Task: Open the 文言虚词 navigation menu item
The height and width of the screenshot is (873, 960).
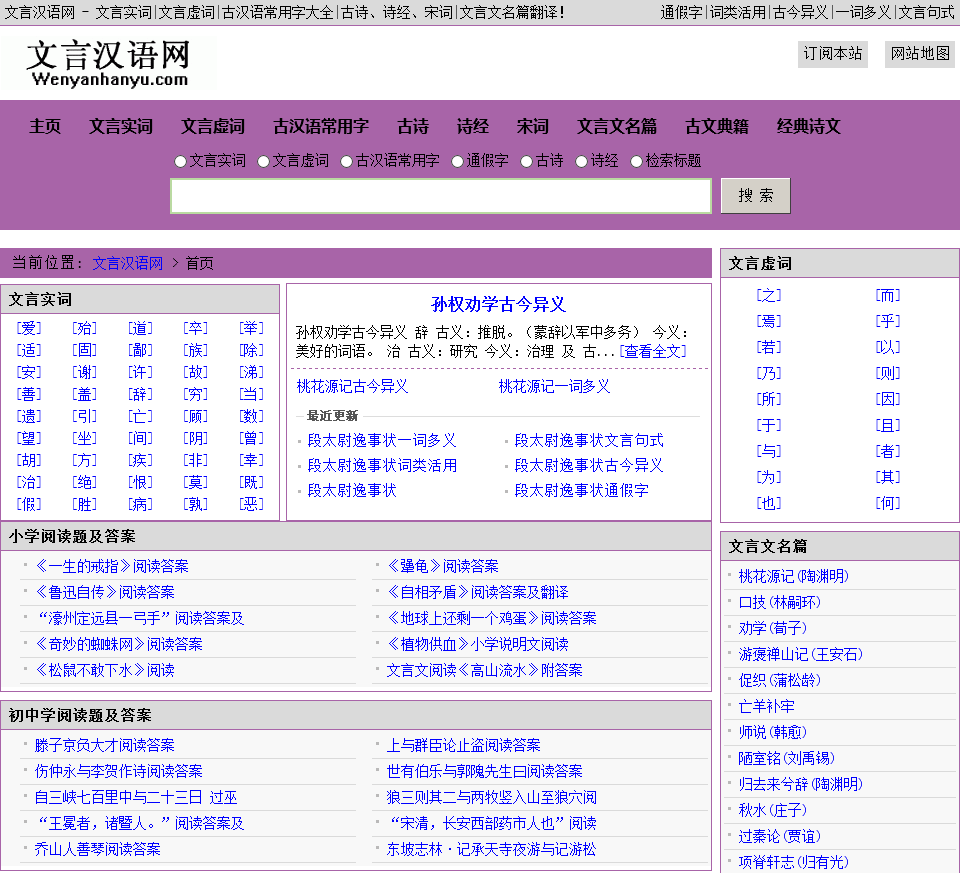Action: coord(213,127)
